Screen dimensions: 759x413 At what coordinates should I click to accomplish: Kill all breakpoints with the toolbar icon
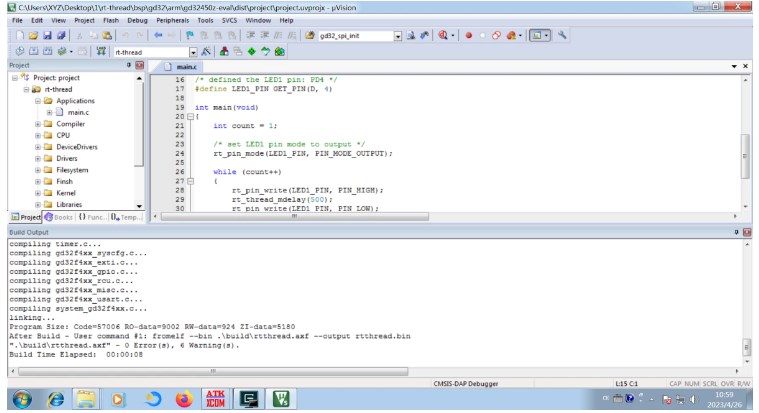coord(511,35)
